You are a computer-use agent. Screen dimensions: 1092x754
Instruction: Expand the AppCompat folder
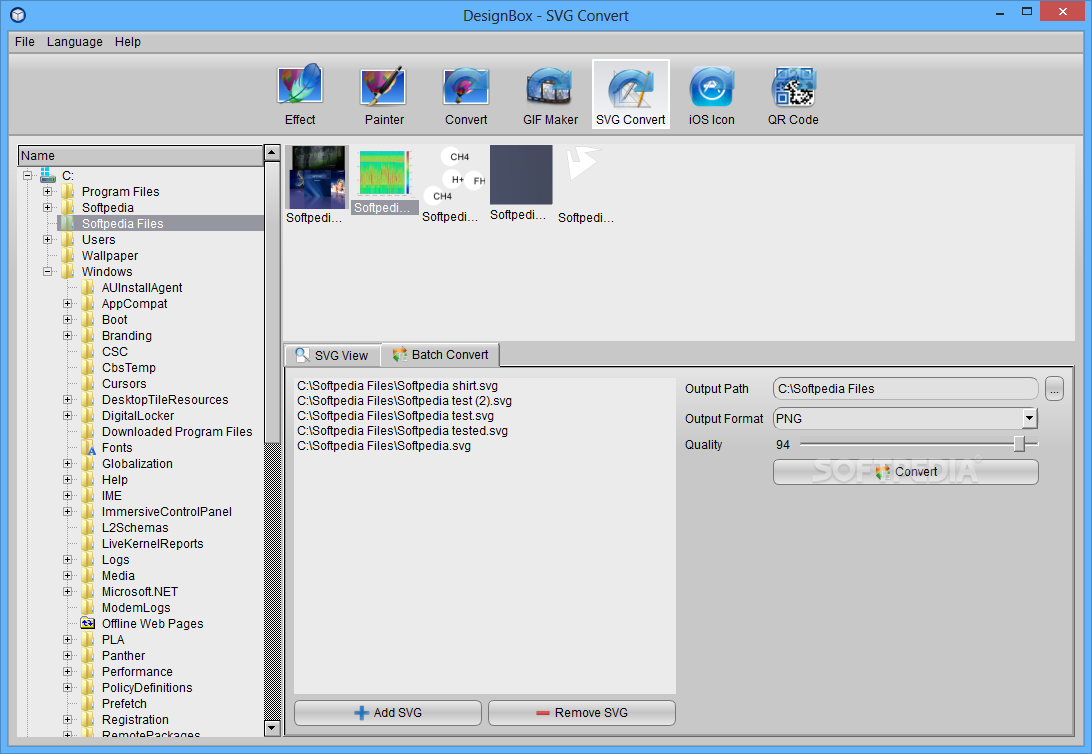click(68, 303)
